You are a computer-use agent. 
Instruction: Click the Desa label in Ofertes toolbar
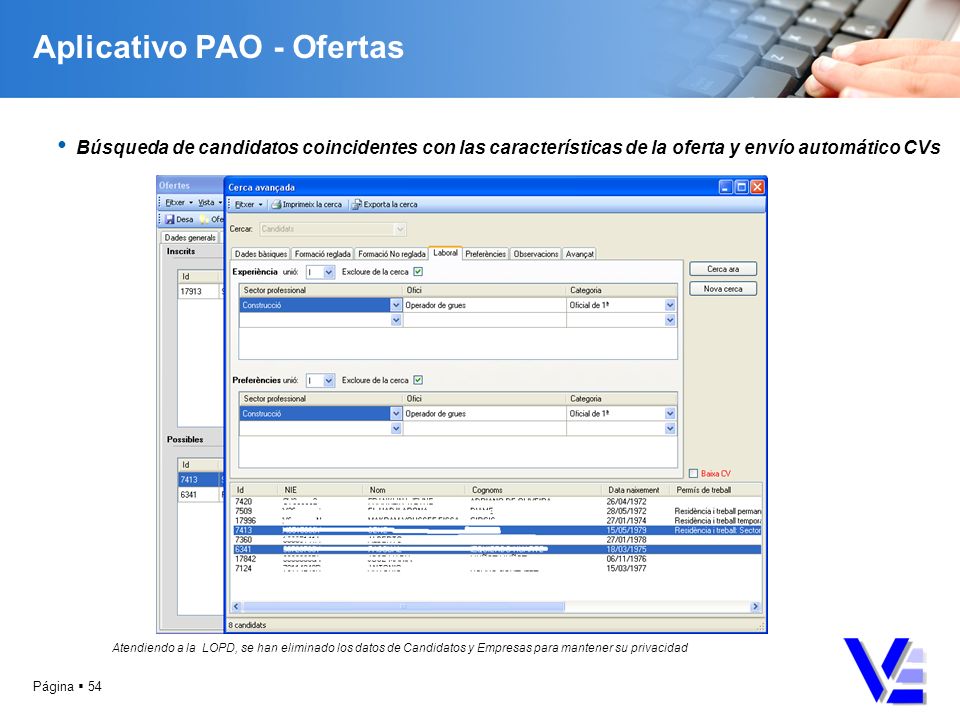(x=185, y=219)
